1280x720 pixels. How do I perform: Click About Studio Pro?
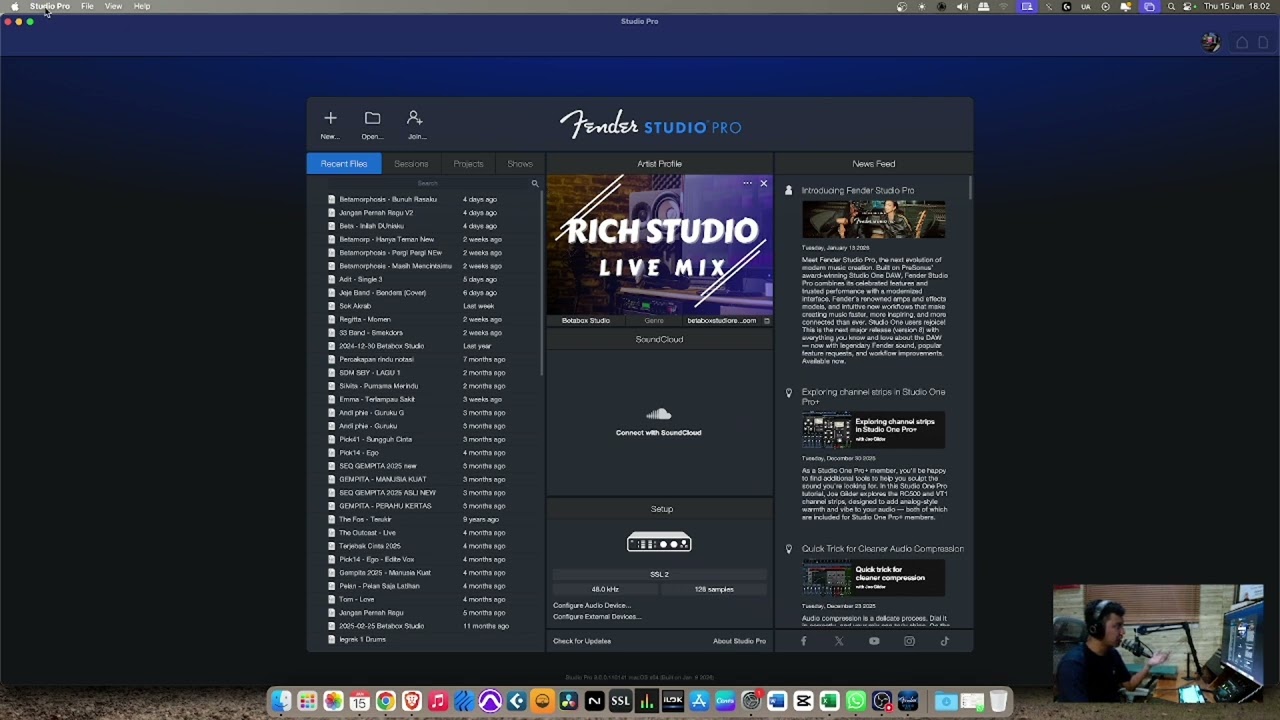click(x=739, y=641)
